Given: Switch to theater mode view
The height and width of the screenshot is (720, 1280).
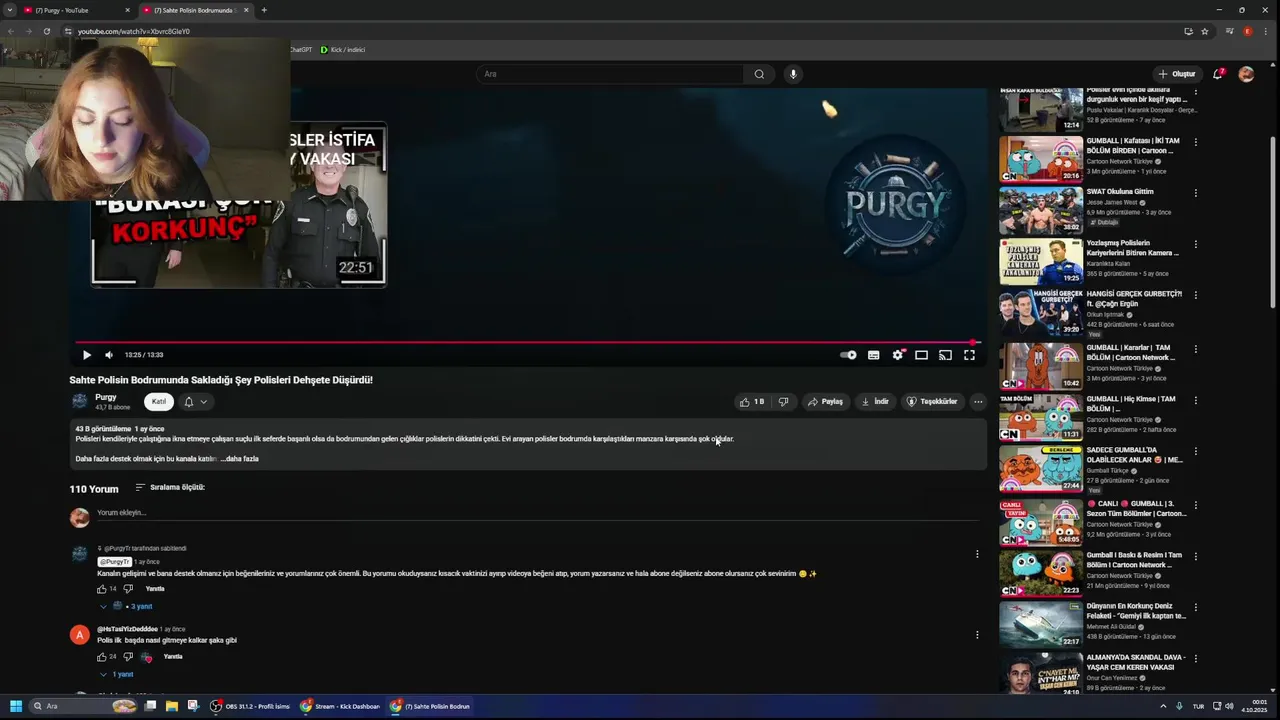Looking at the screenshot, I should (921, 355).
